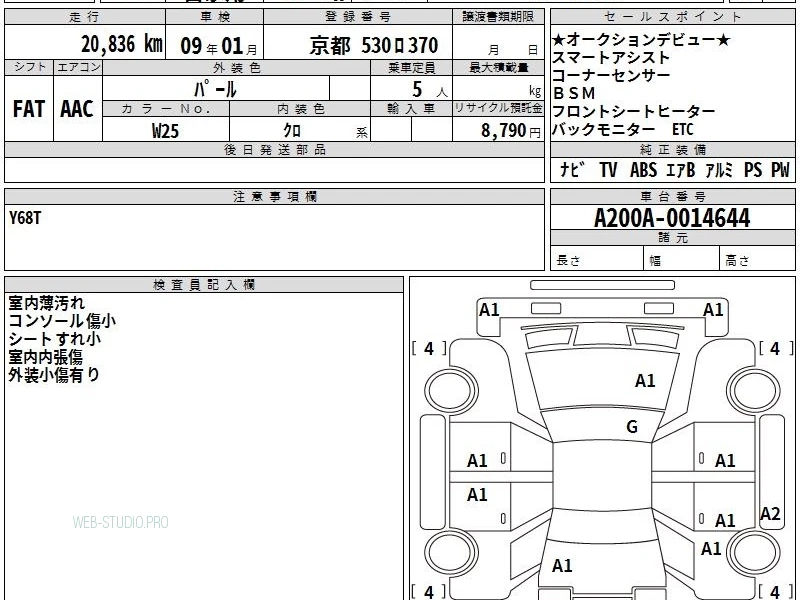This screenshot has width=800, height=600.
Task: Select the 乗車定員 header
Action: click(411, 67)
